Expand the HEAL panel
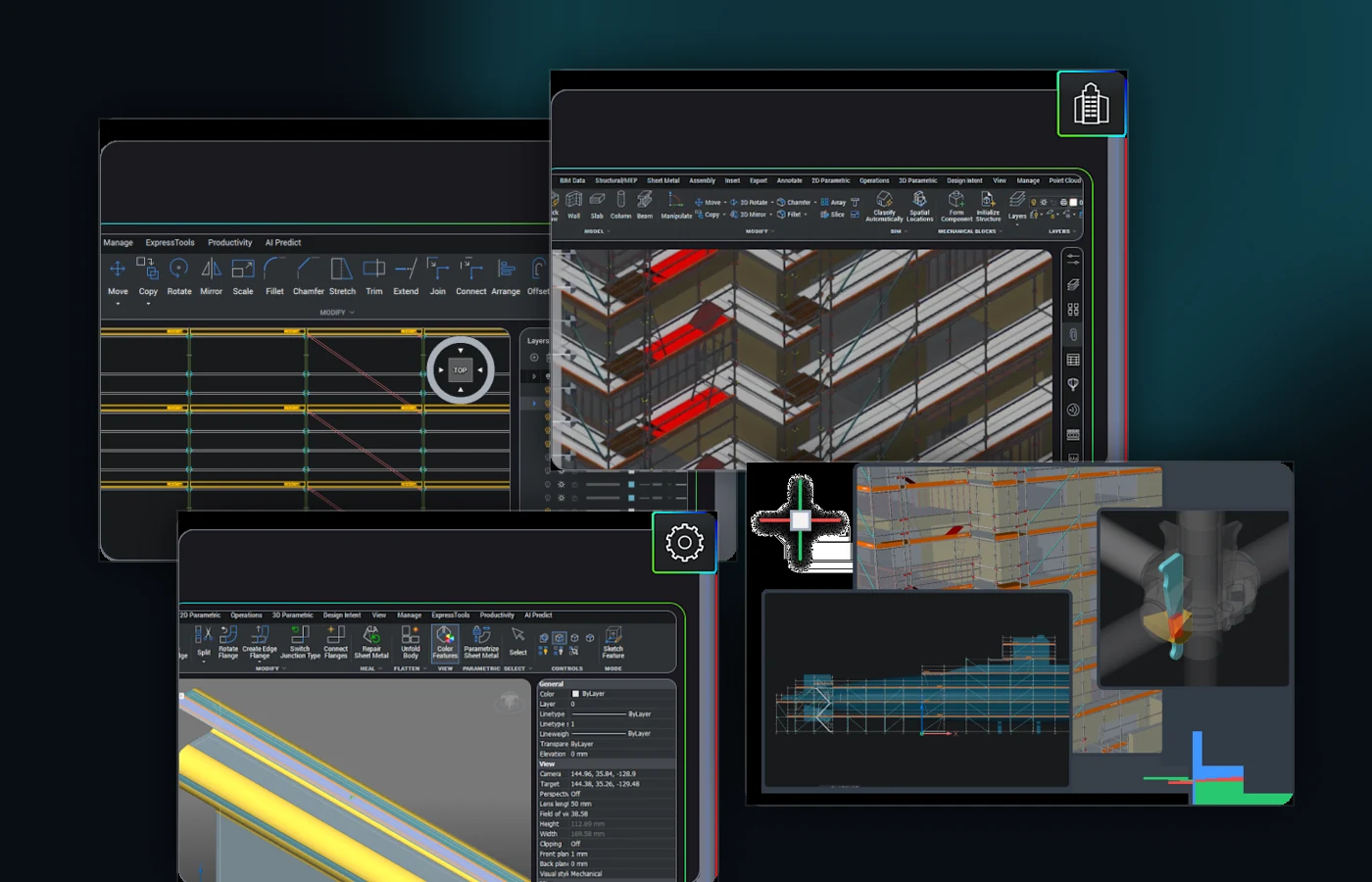Viewport: 1372px width, 882px height. click(x=370, y=668)
